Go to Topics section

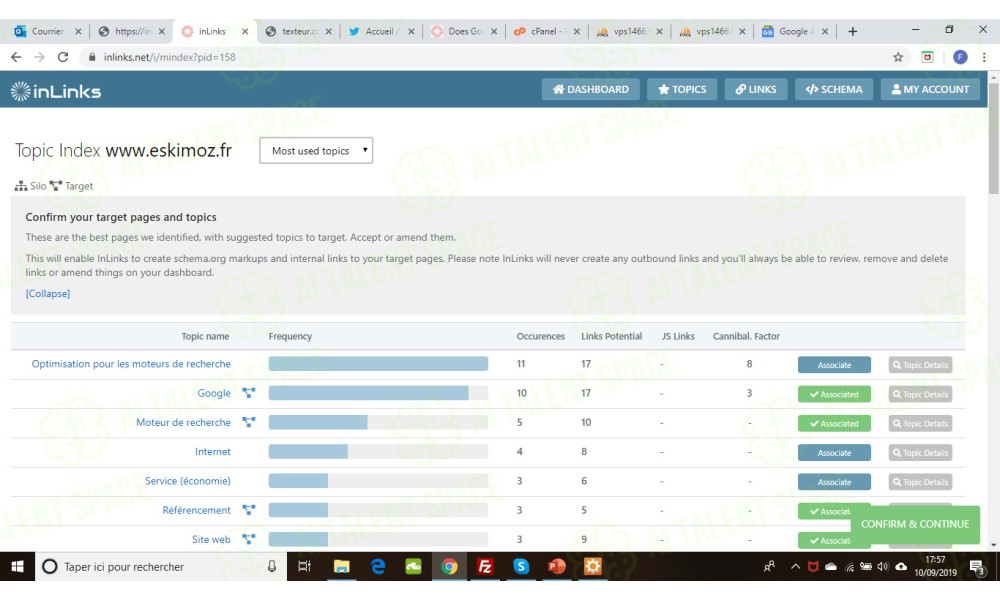[x=682, y=89]
